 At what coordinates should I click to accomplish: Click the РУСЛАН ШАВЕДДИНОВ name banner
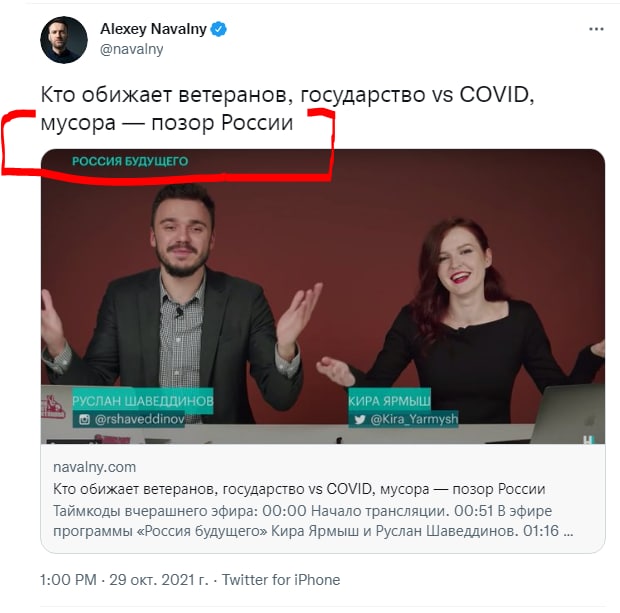pos(143,401)
